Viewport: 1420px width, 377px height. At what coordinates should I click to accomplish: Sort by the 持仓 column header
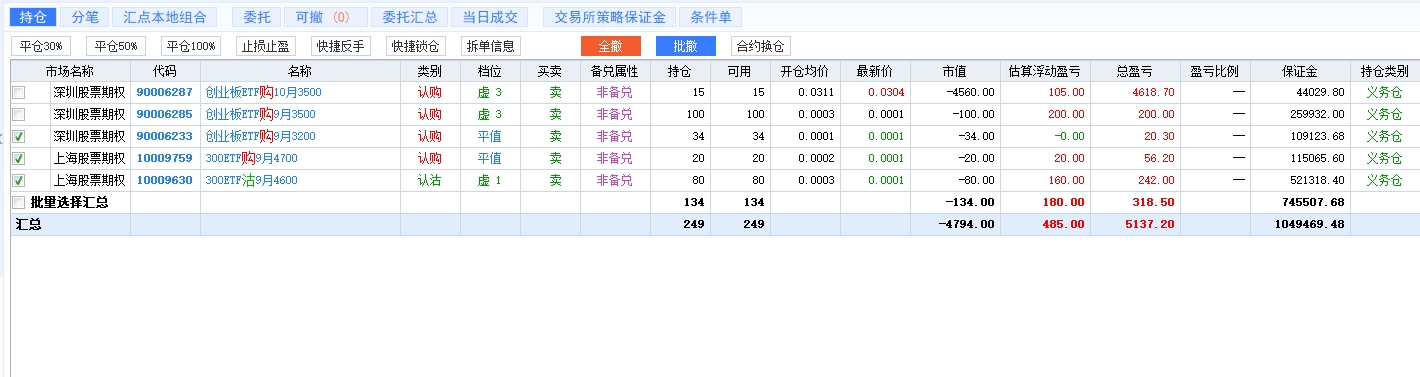point(680,71)
